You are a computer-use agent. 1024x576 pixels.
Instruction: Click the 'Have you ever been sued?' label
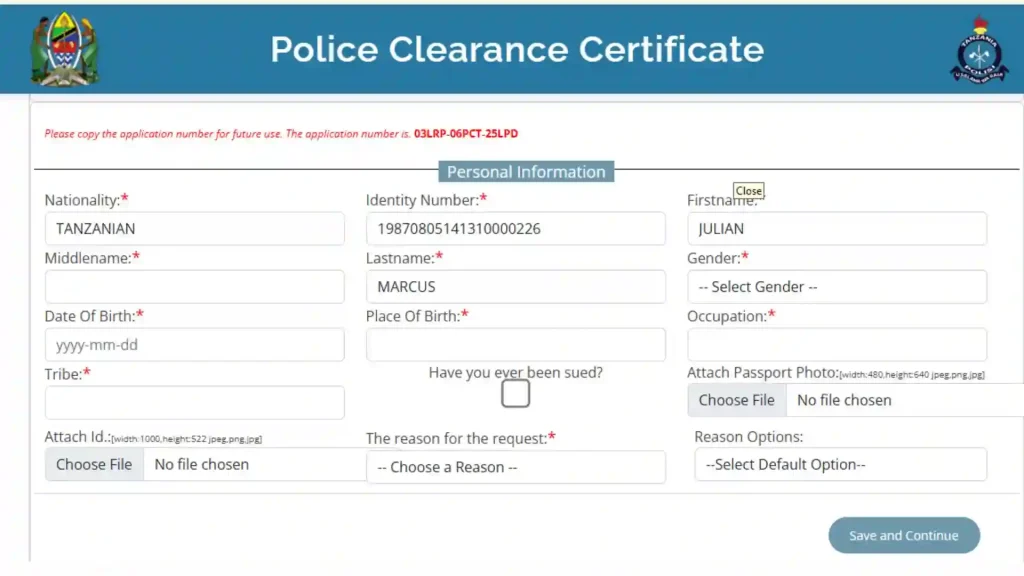point(515,372)
